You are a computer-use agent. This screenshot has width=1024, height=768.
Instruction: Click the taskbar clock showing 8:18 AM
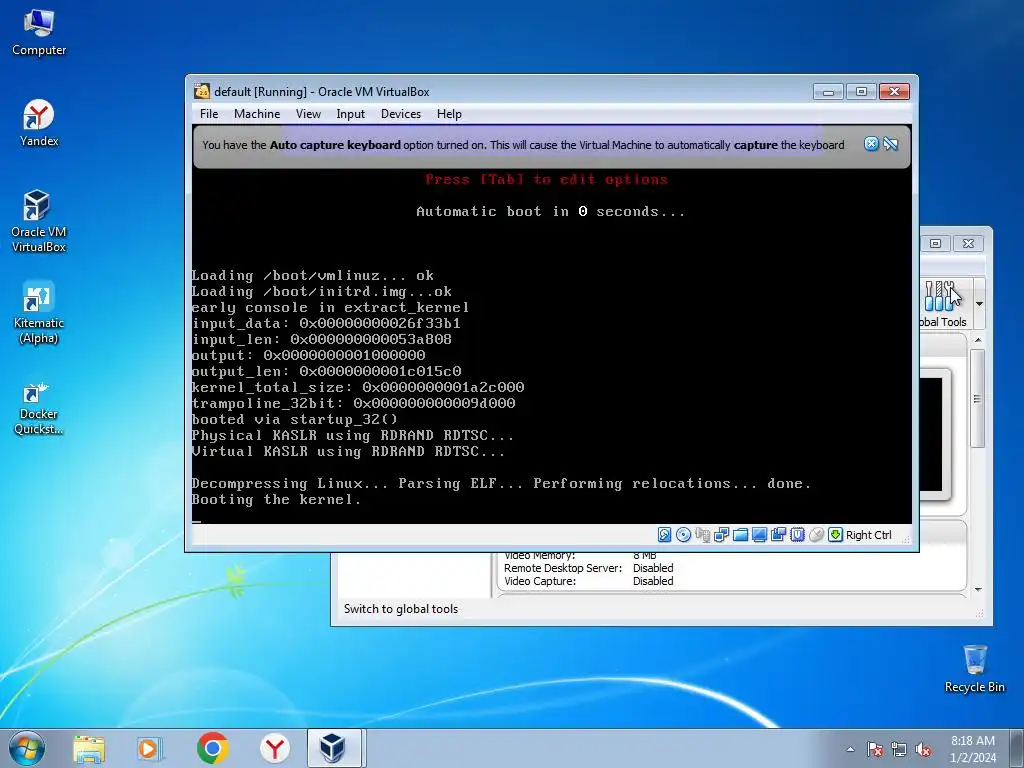tap(973, 749)
